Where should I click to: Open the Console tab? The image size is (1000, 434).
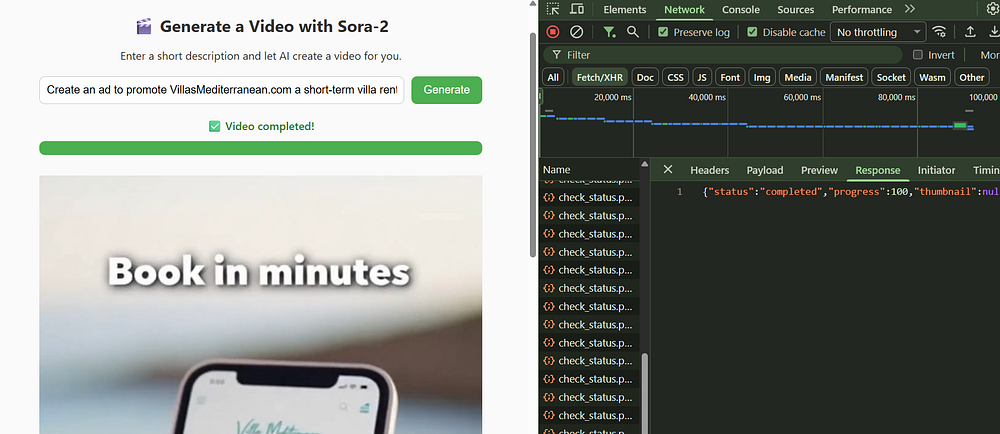coord(740,10)
